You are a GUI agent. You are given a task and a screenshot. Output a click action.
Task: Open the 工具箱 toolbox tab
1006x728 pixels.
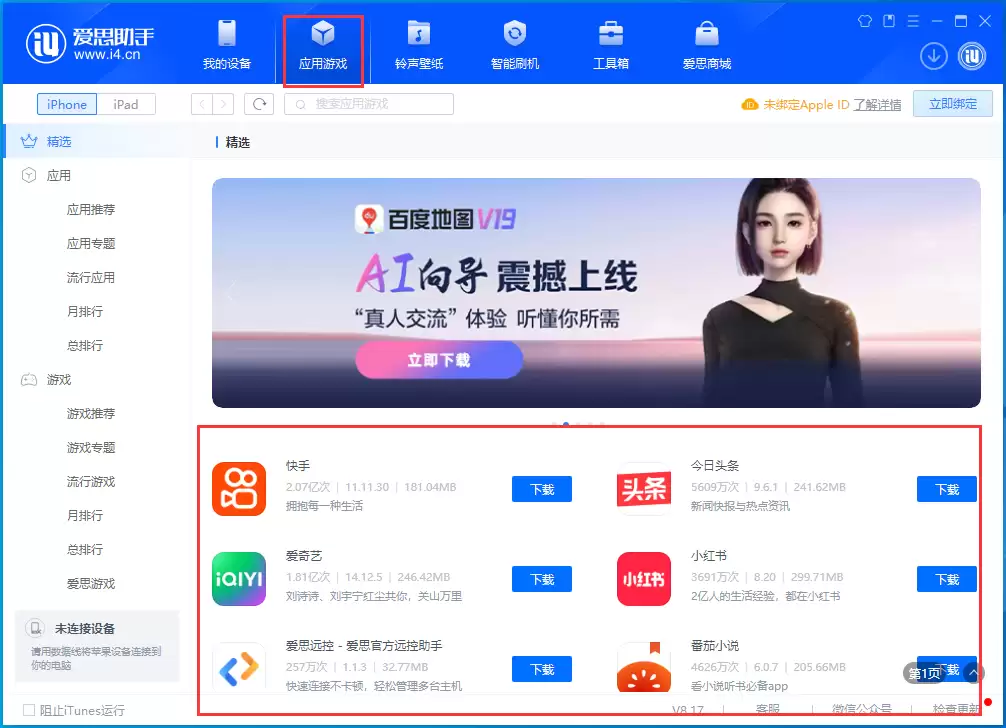(x=611, y=45)
